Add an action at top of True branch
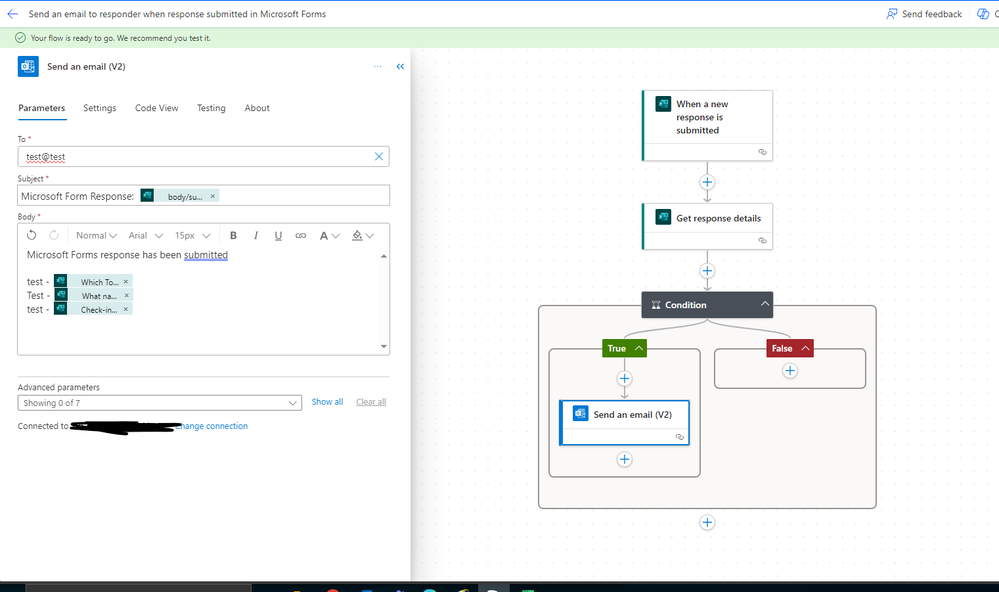The image size is (999, 592). click(624, 379)
